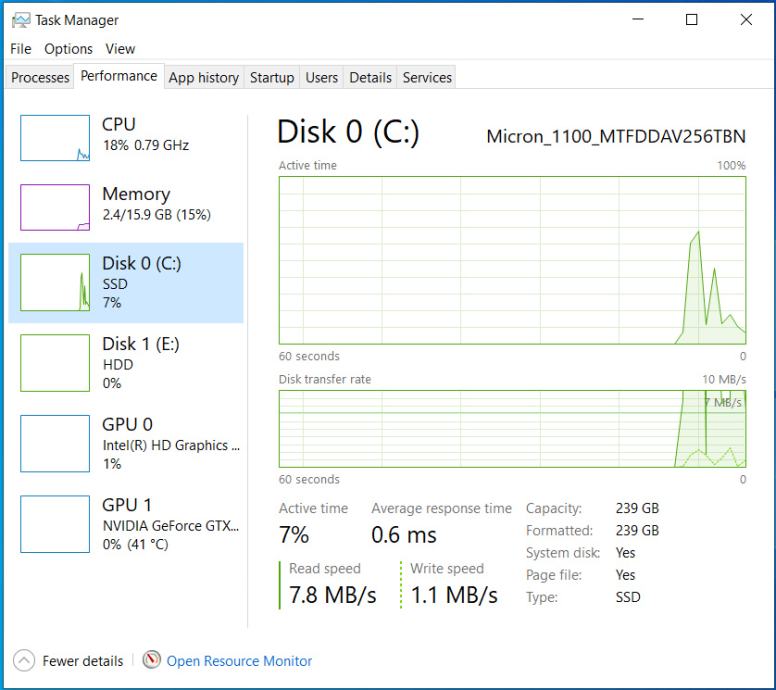Open the Users tab
The width and height of the screenshot is (776, 690).
(322, 78)
